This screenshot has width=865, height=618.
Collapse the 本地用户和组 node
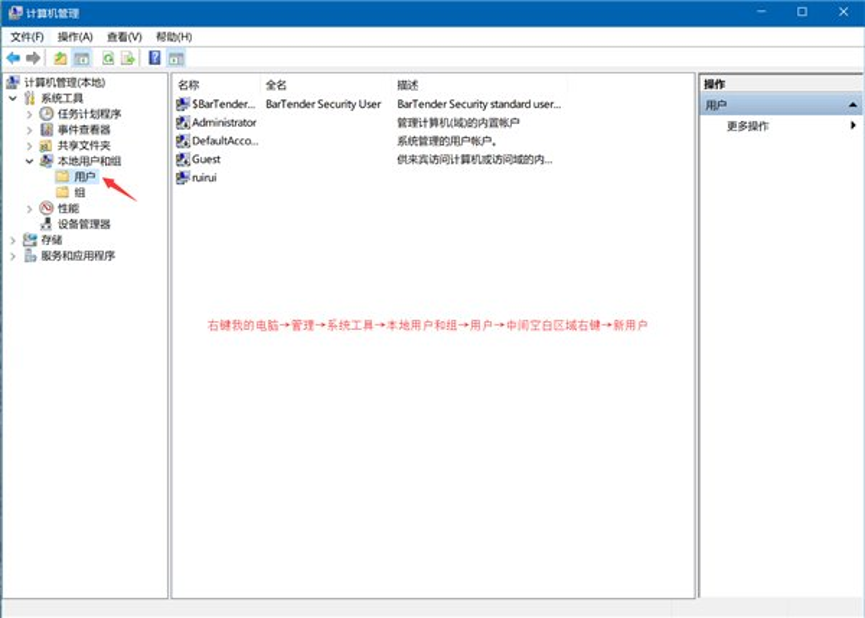30,161
